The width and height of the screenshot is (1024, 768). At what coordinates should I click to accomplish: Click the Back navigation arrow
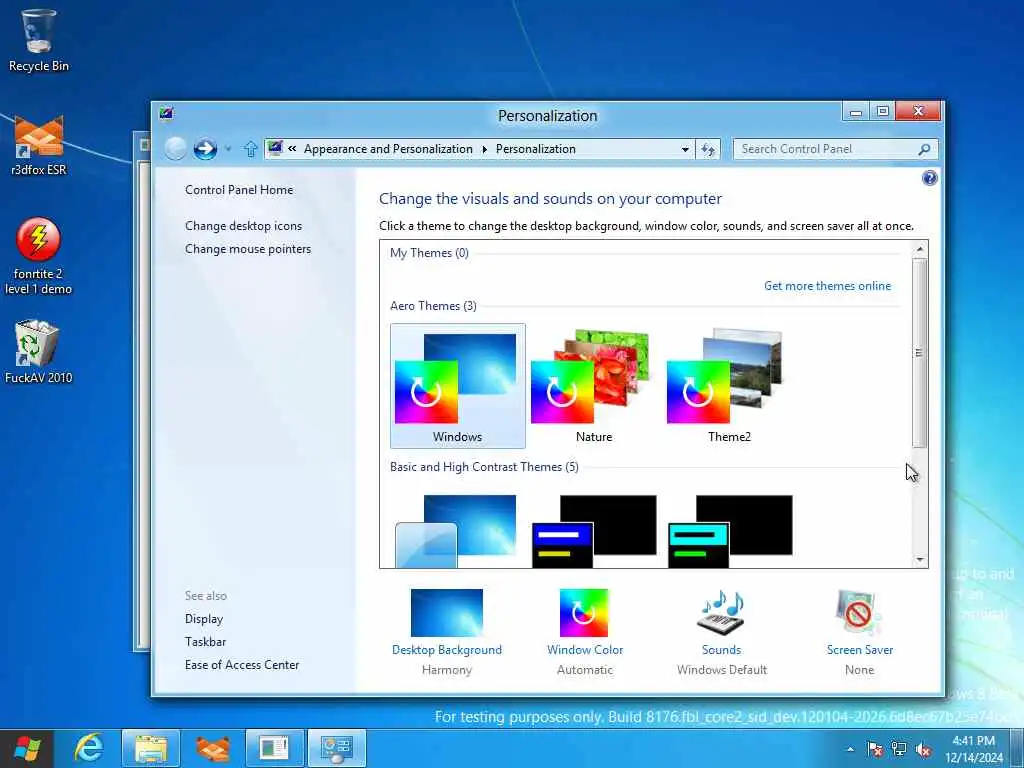tap(175, 149)
